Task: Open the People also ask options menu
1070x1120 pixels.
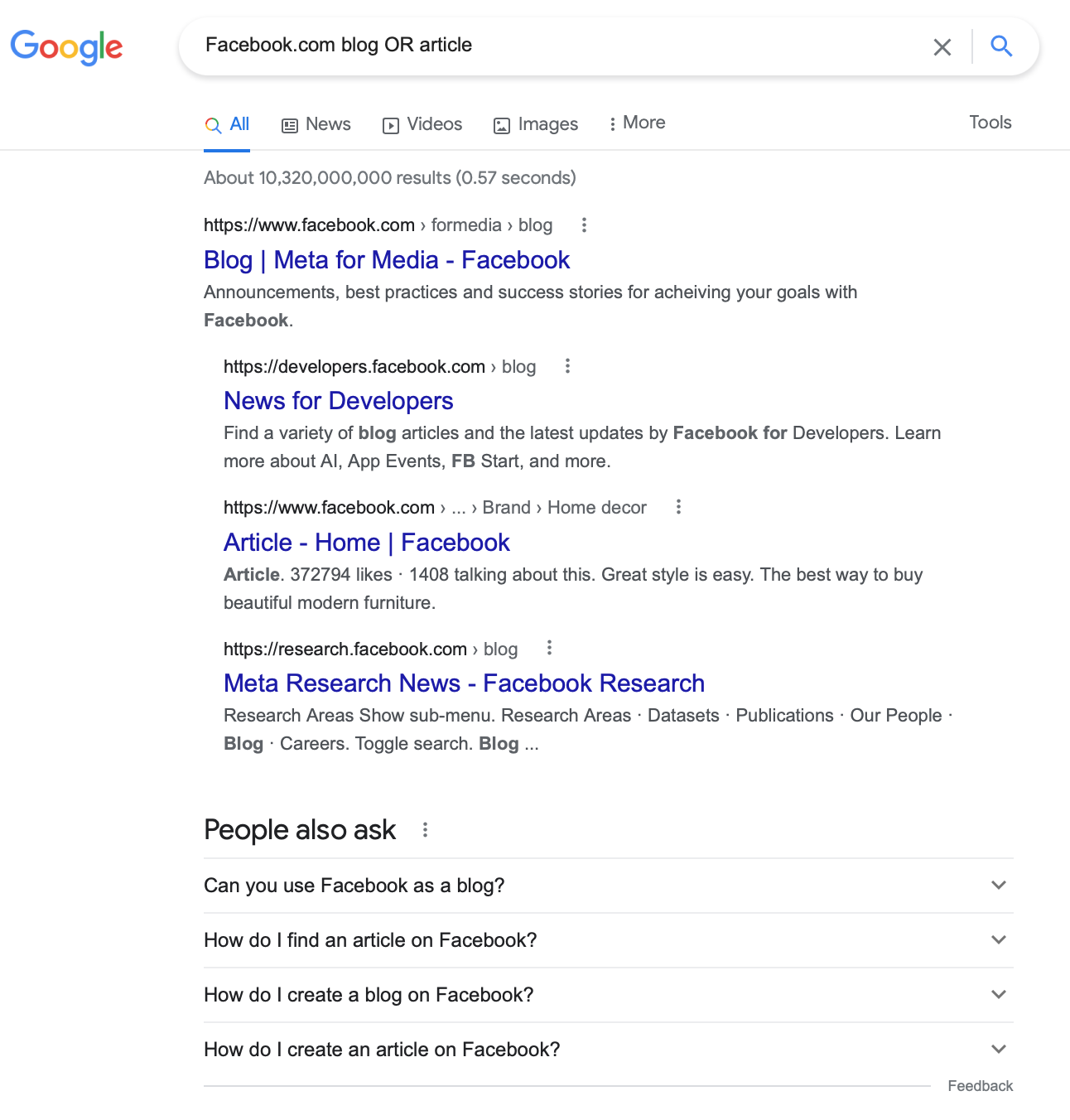Action: 425,829
